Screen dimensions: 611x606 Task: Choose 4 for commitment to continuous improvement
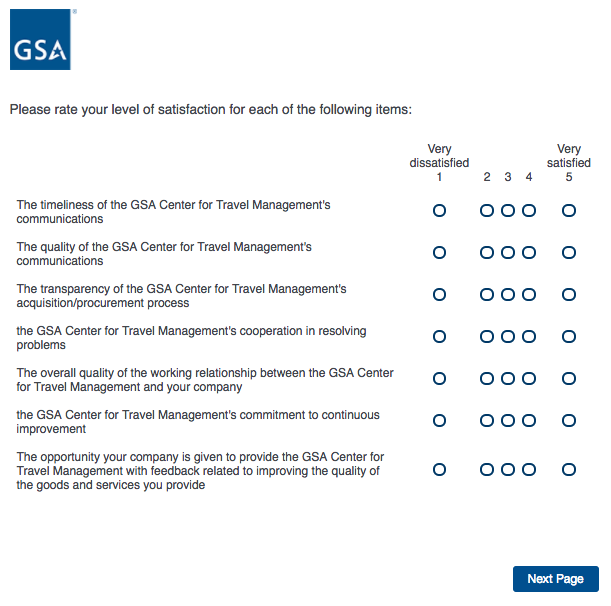[529, 421]
